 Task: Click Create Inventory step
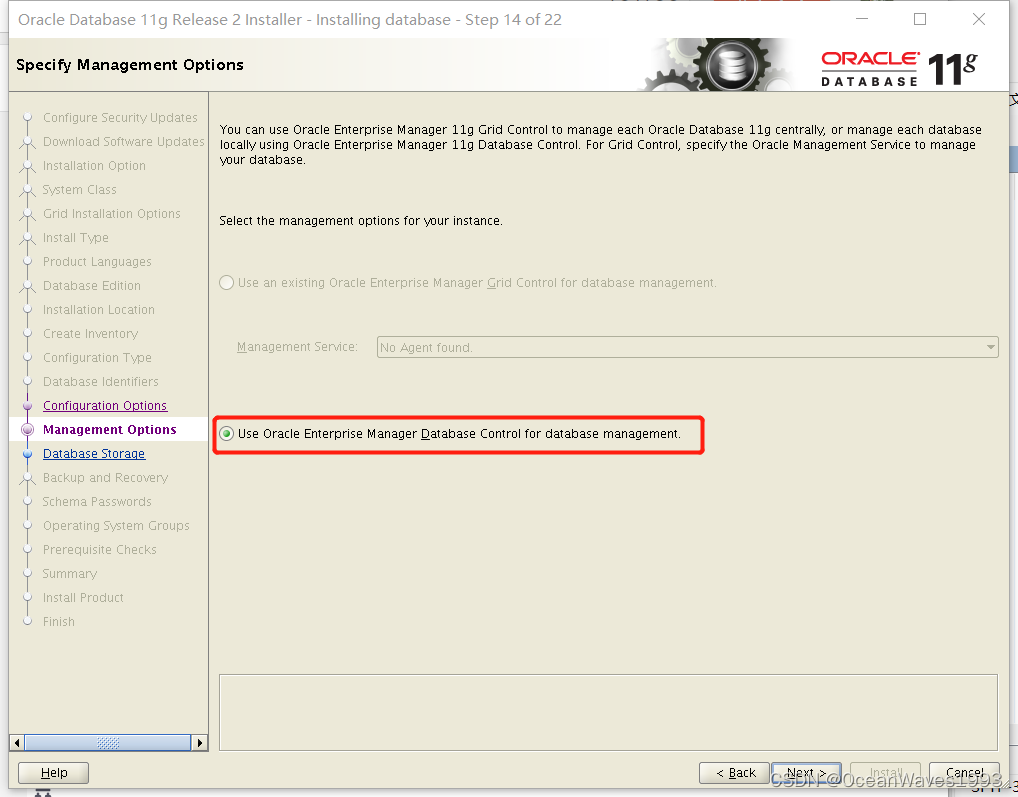(x=90, y=334)
